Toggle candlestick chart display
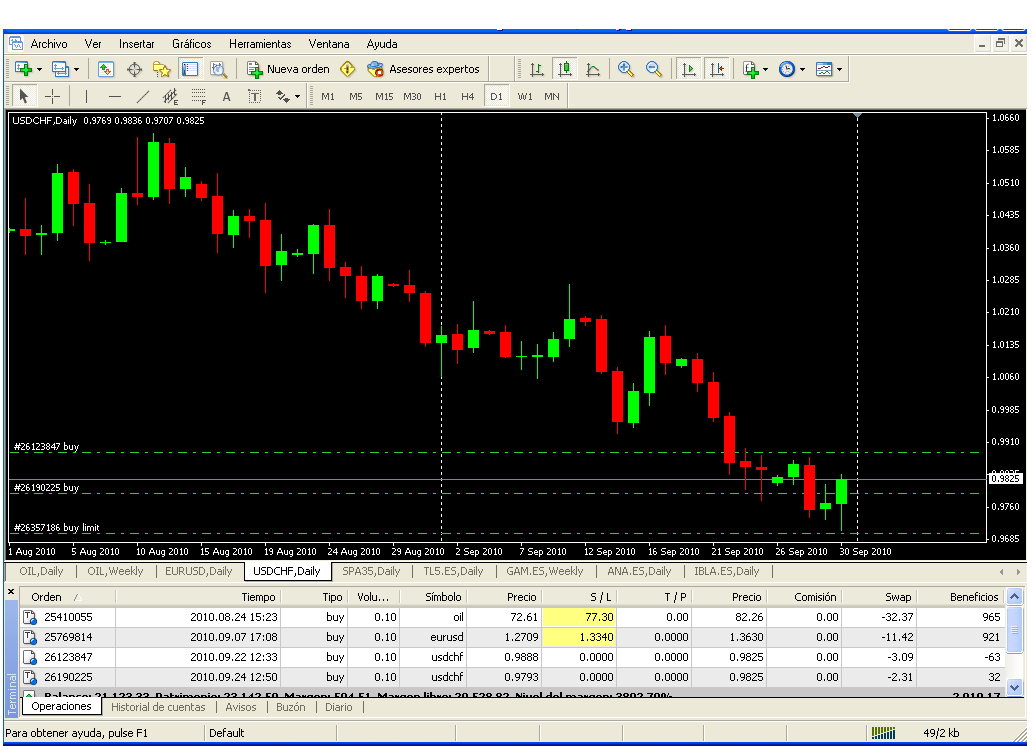 [x=565, y=69]
